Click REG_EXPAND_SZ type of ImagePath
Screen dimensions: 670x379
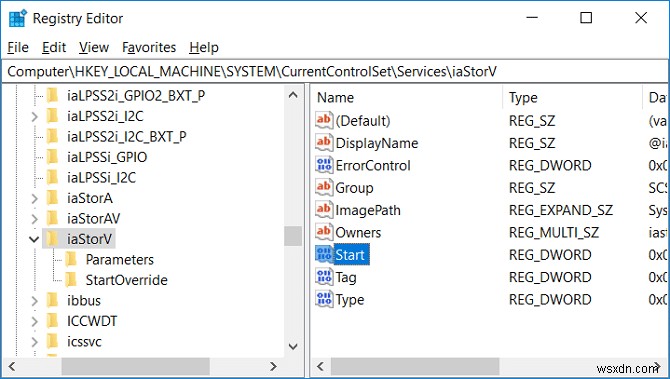[561, 210]
